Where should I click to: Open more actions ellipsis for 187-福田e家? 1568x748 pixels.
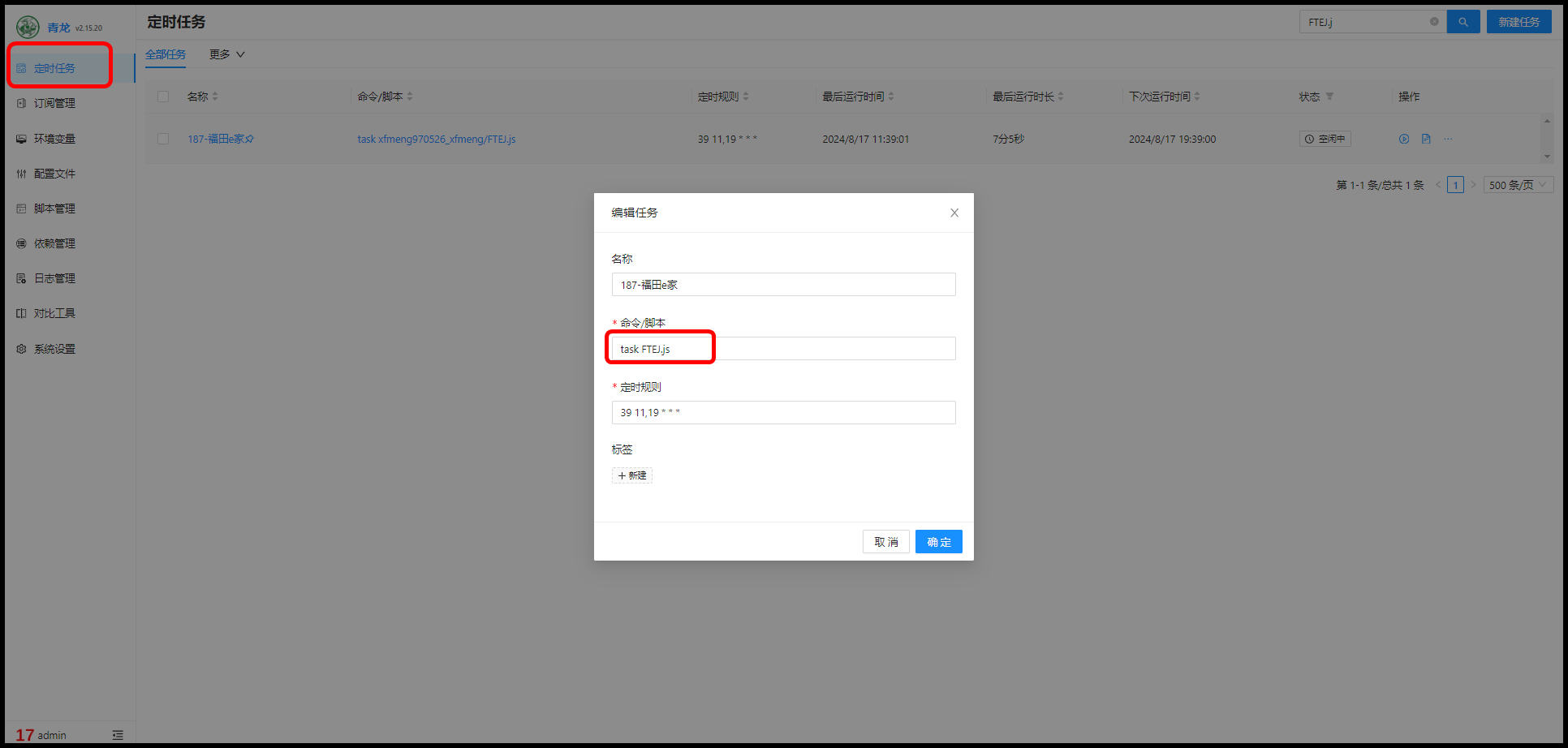[x=1448, y=139]
